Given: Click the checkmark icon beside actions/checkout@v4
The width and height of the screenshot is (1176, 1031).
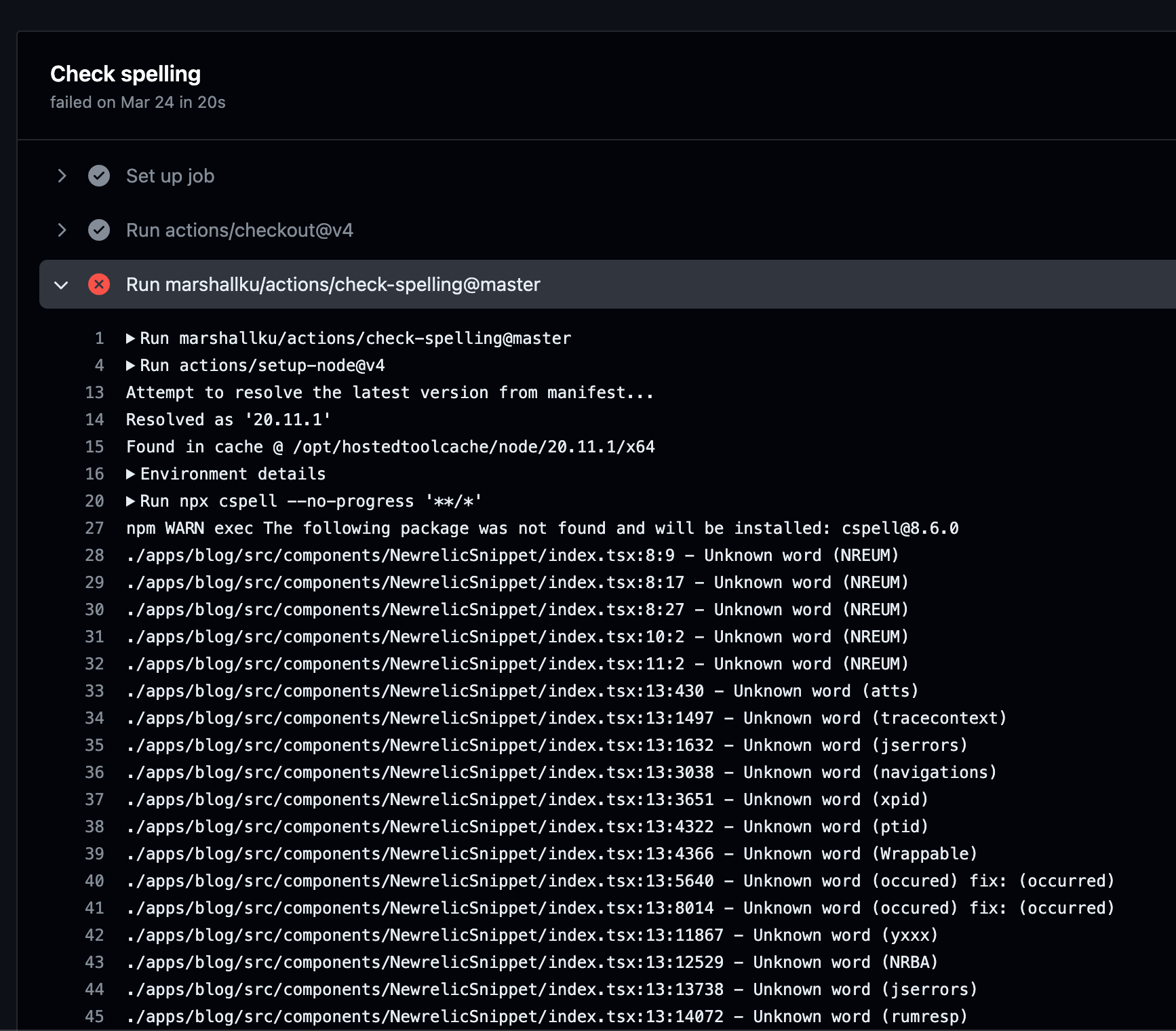Looking at the screenshot, I should (99, 230).
